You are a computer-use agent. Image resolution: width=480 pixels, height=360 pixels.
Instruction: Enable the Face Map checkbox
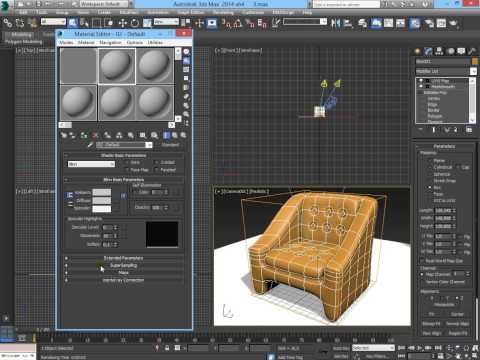(127, 170)
